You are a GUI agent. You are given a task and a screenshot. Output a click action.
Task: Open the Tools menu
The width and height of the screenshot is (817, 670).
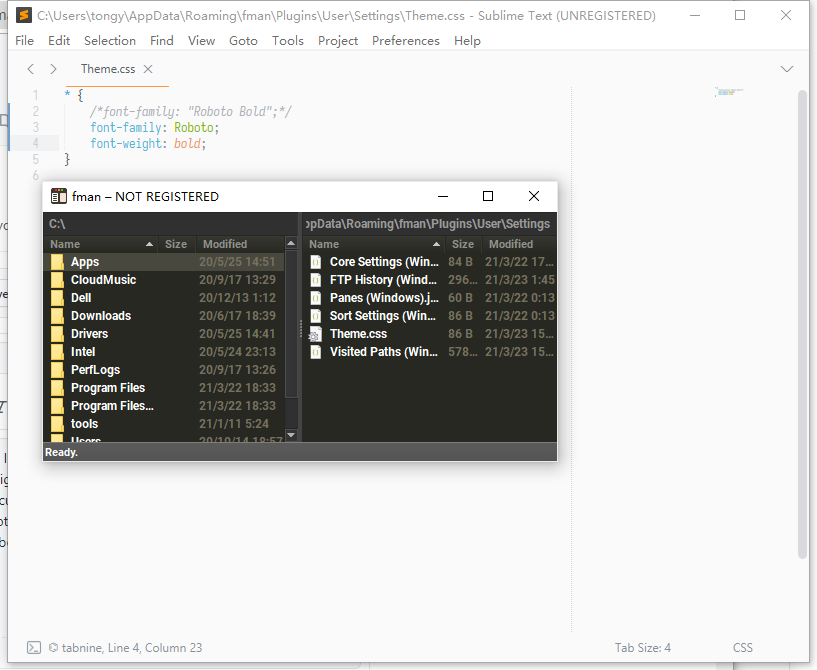tap(288, 41)
